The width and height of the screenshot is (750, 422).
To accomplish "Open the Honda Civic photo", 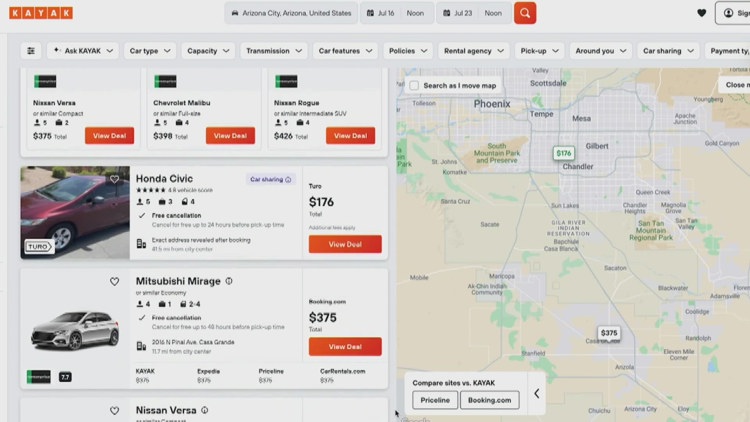I will pyautogui.click(x=75, y=212).
